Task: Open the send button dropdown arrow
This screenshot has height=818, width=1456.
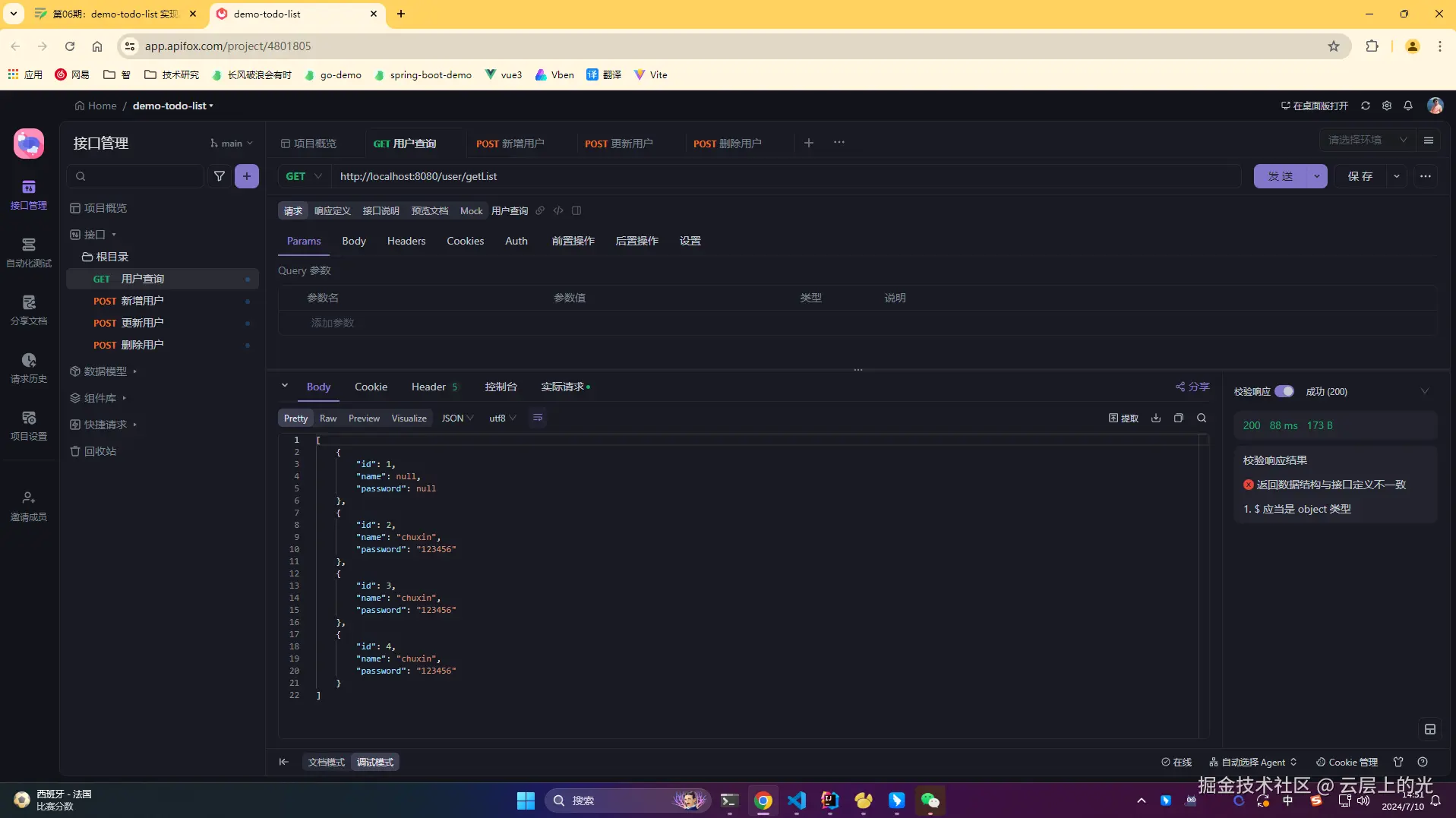Action: (x=1316, y=176)
